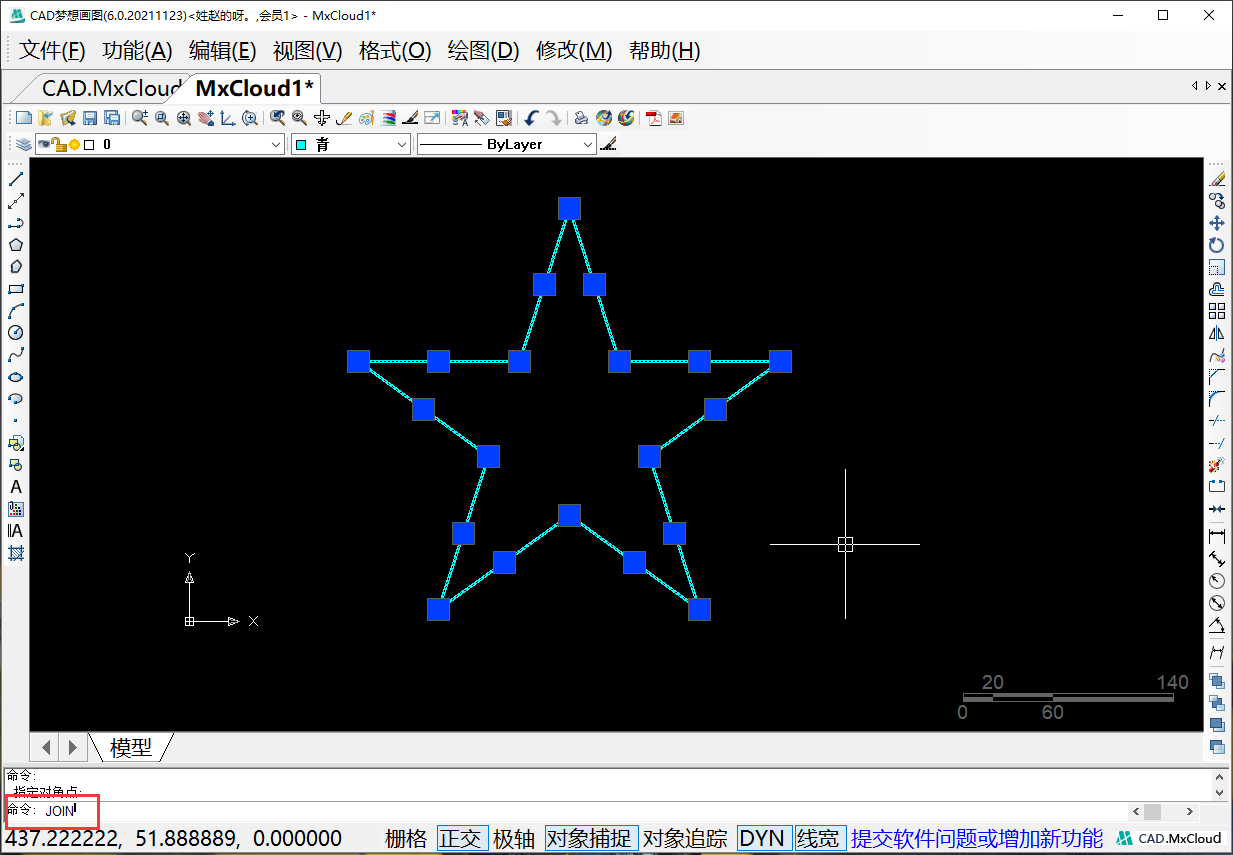Select the Rectangle tool
1233x855 pixels.
pos(16,289)
